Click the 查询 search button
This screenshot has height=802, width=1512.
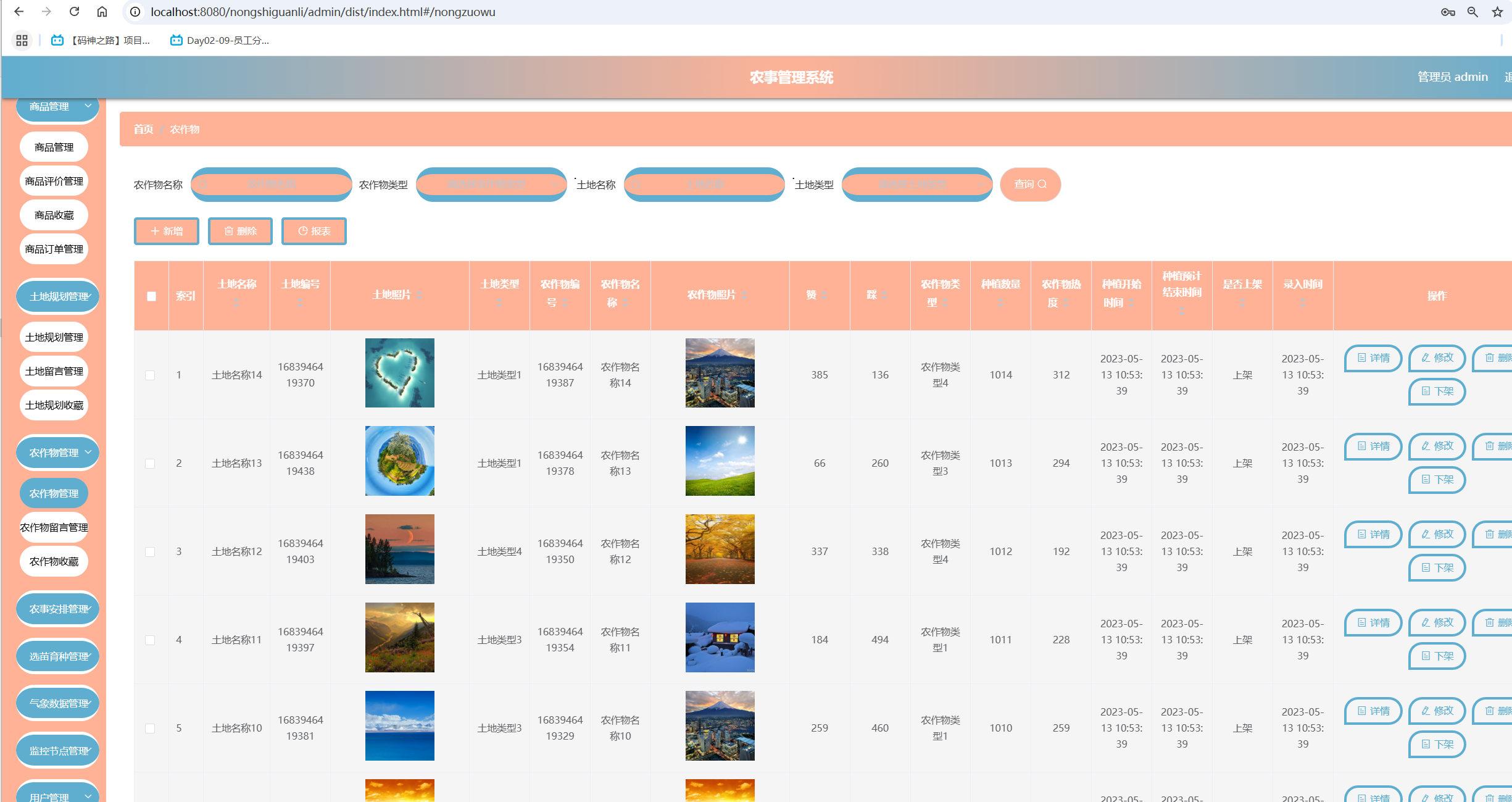tap(1030, 184)
